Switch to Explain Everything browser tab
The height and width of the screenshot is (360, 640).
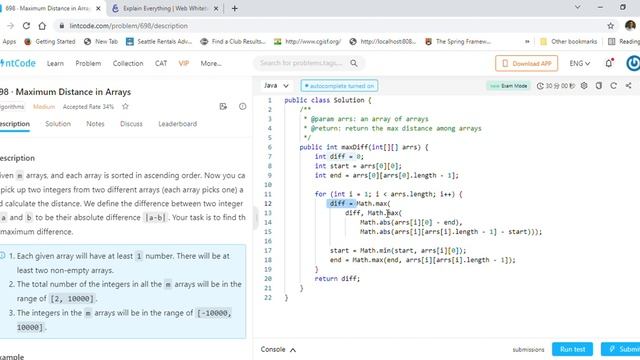click(x=165, y=8)
